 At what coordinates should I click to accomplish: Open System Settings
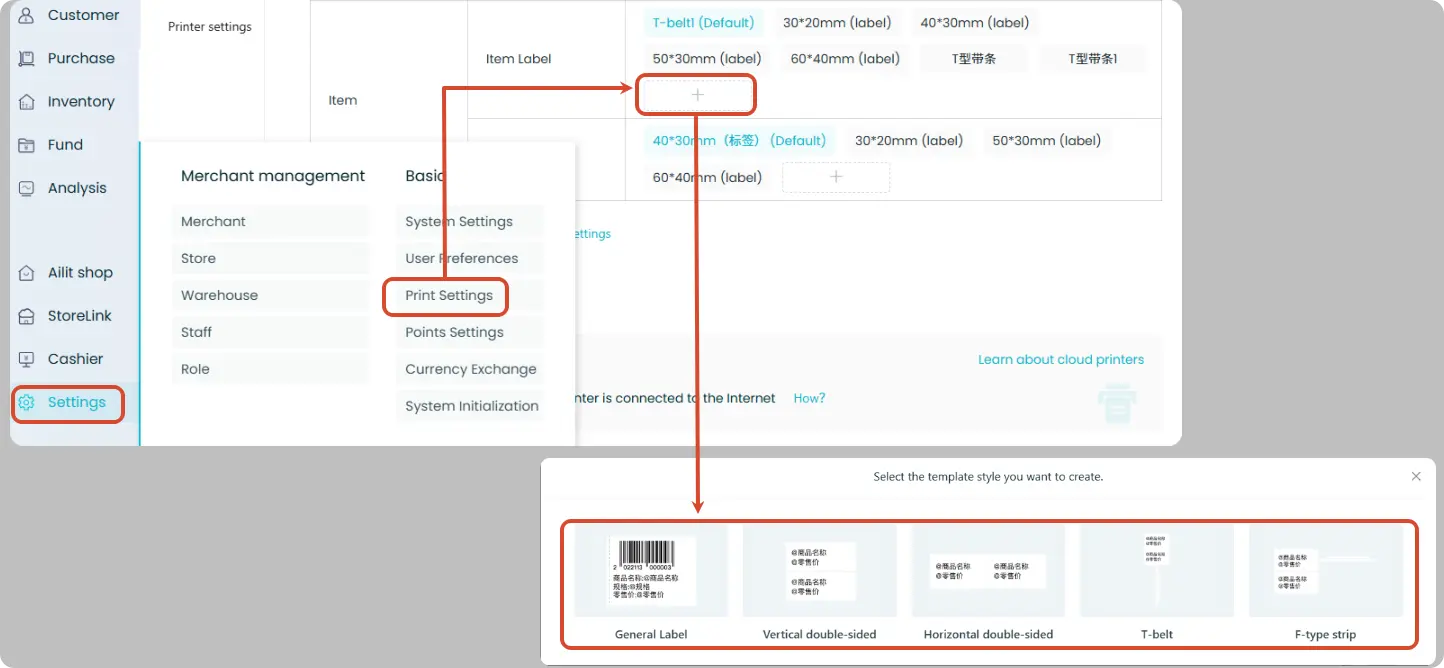tap(470, 221)
